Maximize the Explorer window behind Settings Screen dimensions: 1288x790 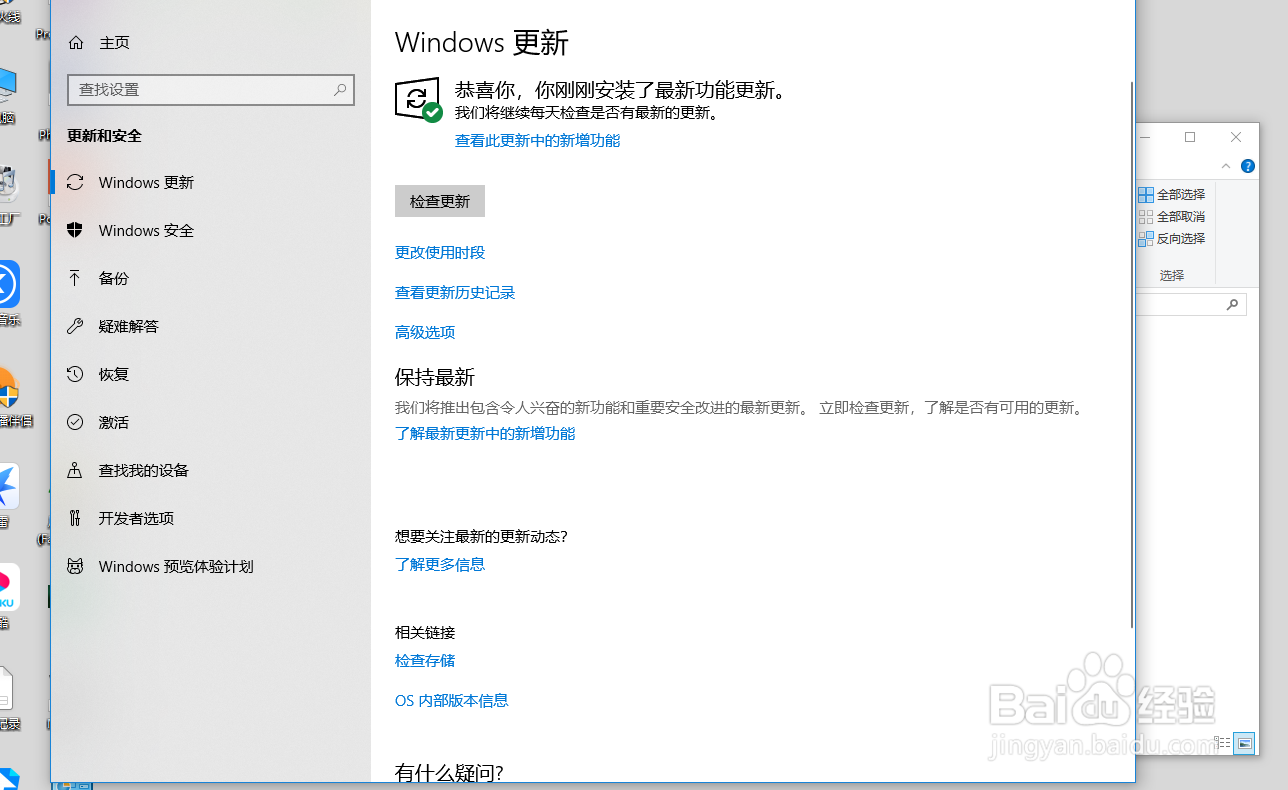1190,137
